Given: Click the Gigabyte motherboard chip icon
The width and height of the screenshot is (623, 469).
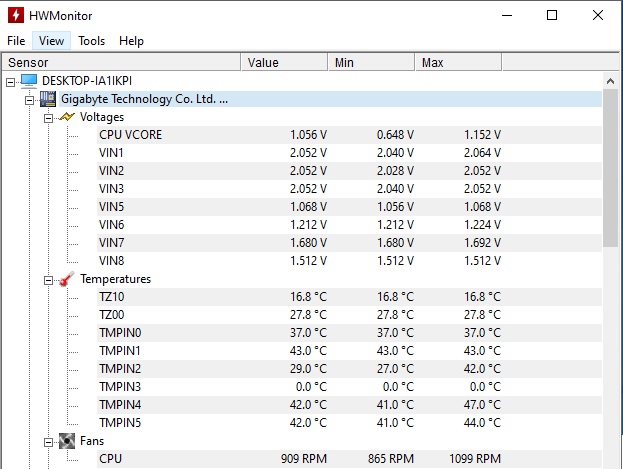Looking at the screenshot, I should click(48, 99).
